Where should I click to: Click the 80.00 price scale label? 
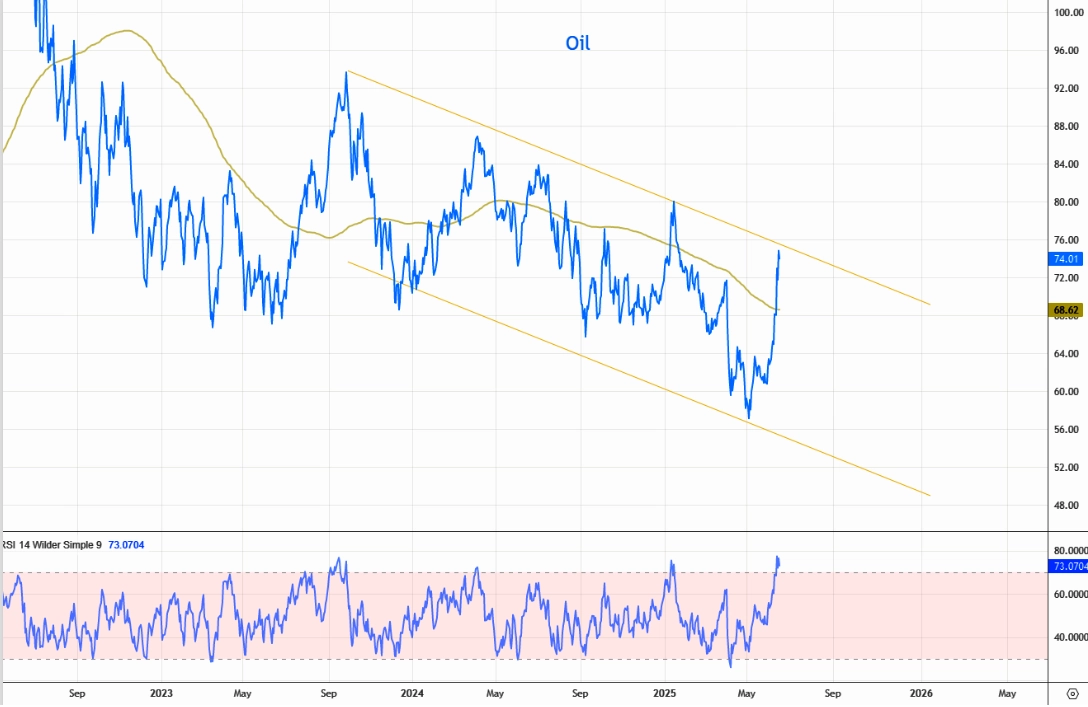click(x=1066, y=202)
